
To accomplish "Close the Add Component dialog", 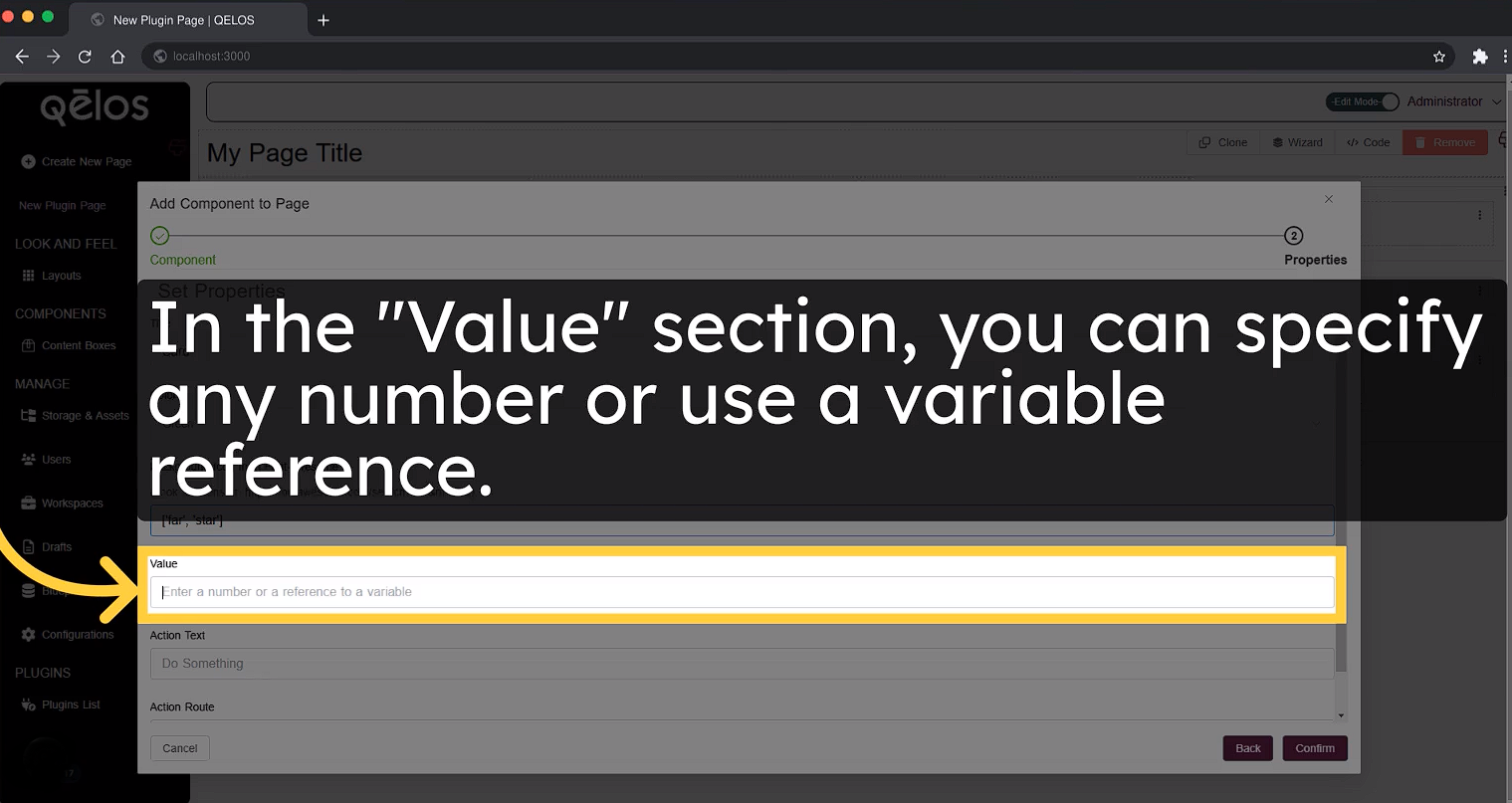I will [1328, 200].
